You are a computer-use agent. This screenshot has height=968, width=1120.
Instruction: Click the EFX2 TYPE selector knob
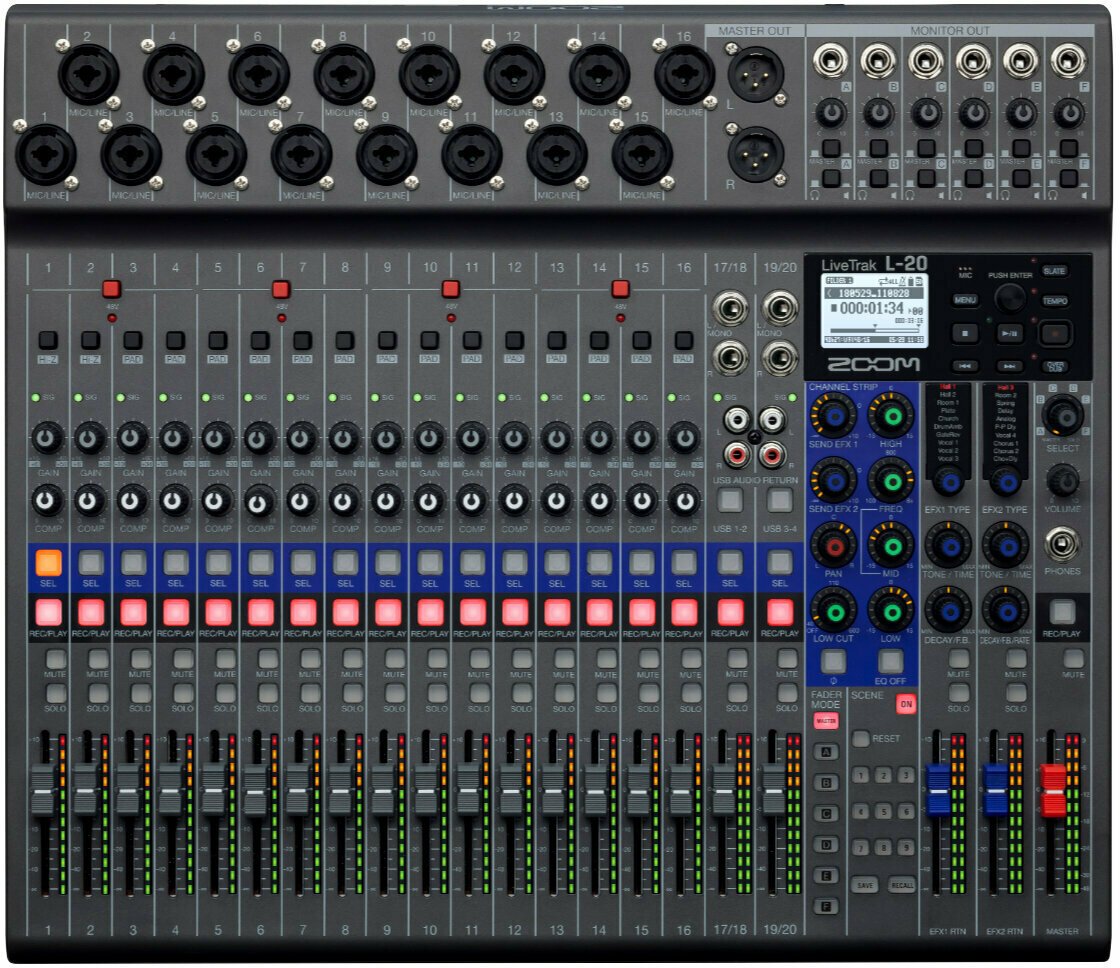pos(1004,484)
